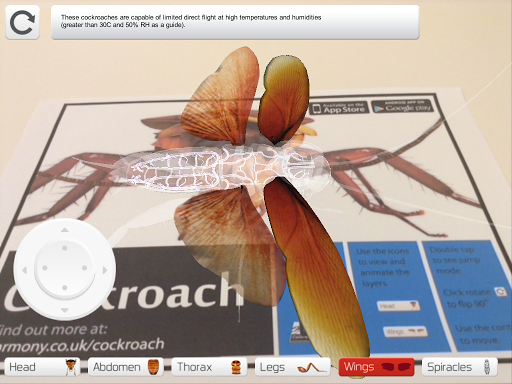Tap the right arrow on the control pad

click(x=105, y=270)
